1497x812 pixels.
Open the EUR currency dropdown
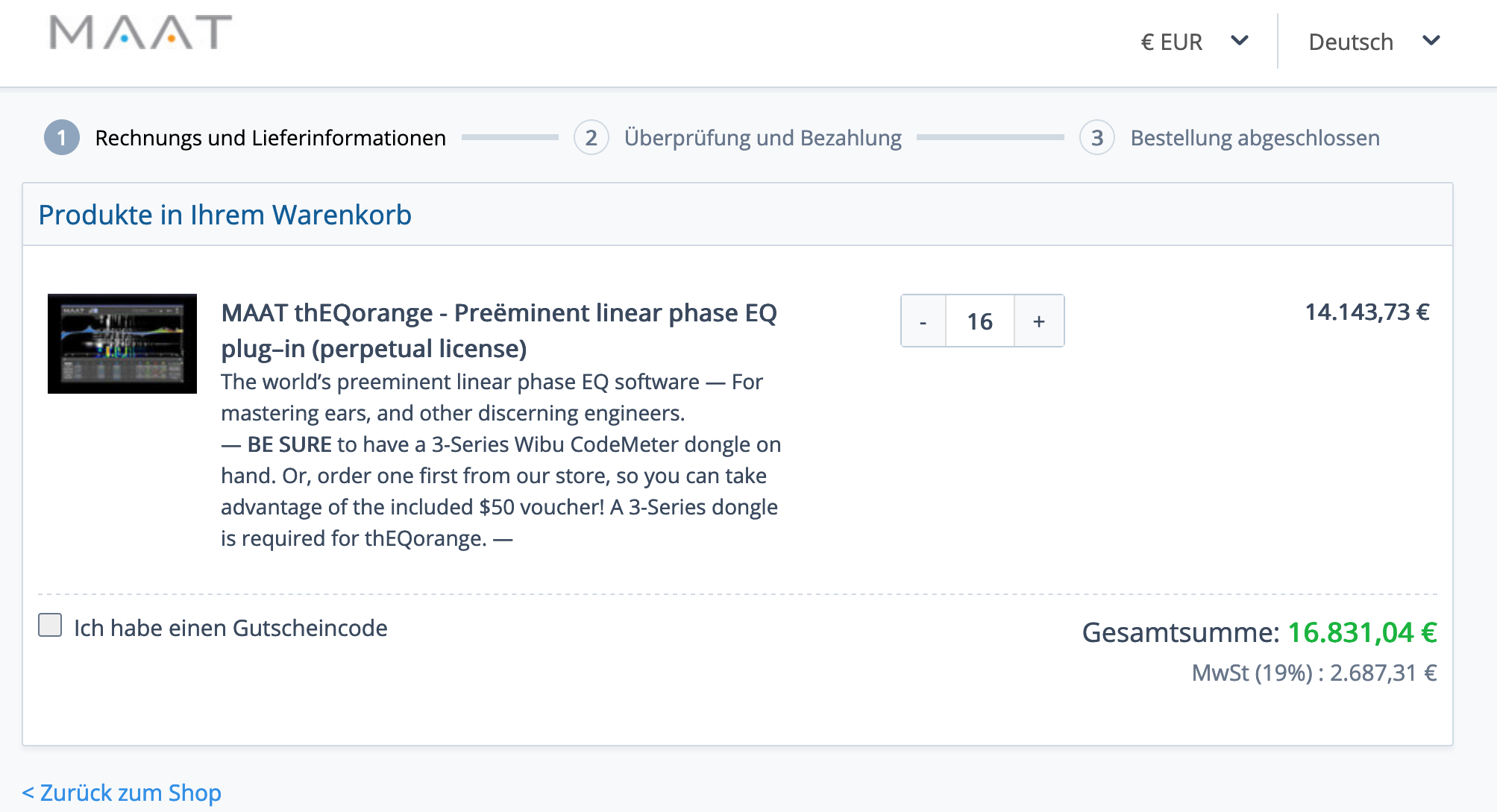(1172, 42)
